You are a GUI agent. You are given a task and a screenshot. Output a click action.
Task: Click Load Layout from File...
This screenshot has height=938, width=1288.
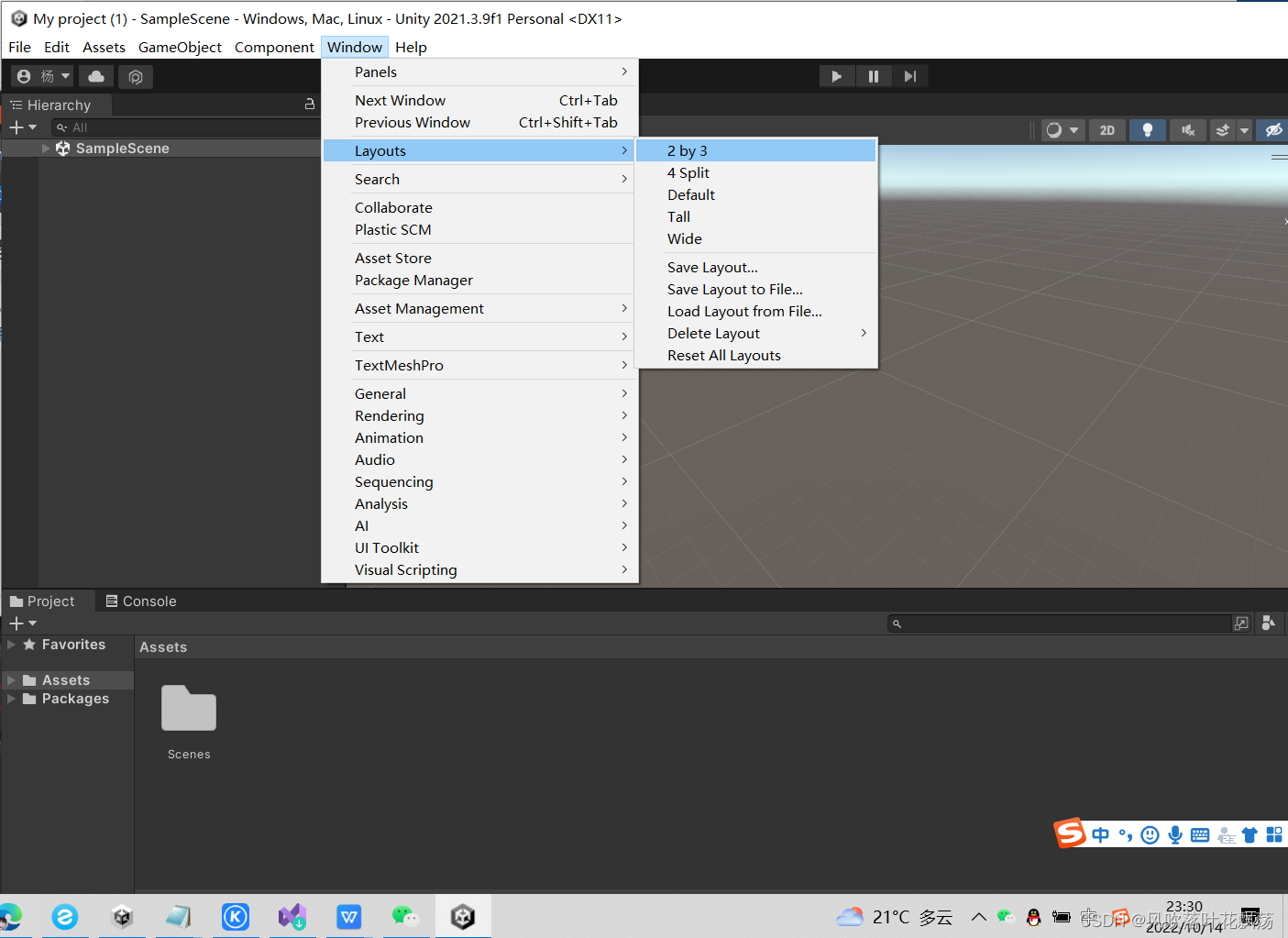tap(756, 311)
